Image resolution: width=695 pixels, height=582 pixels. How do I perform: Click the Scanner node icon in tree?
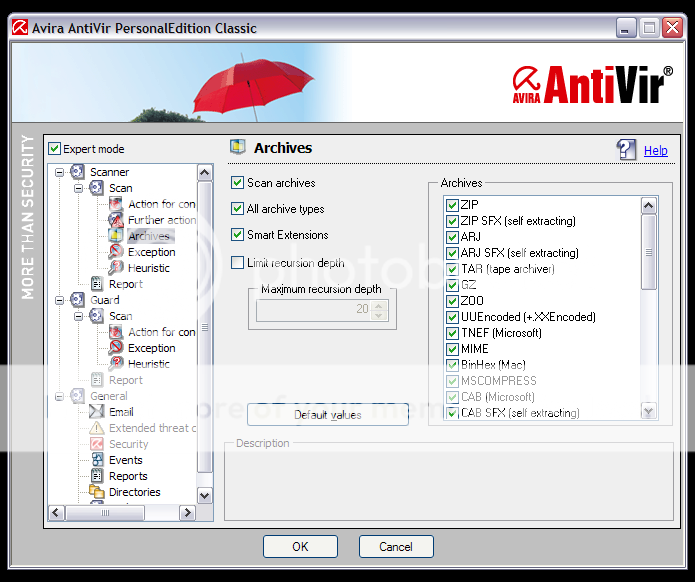(x=78, y=172)
